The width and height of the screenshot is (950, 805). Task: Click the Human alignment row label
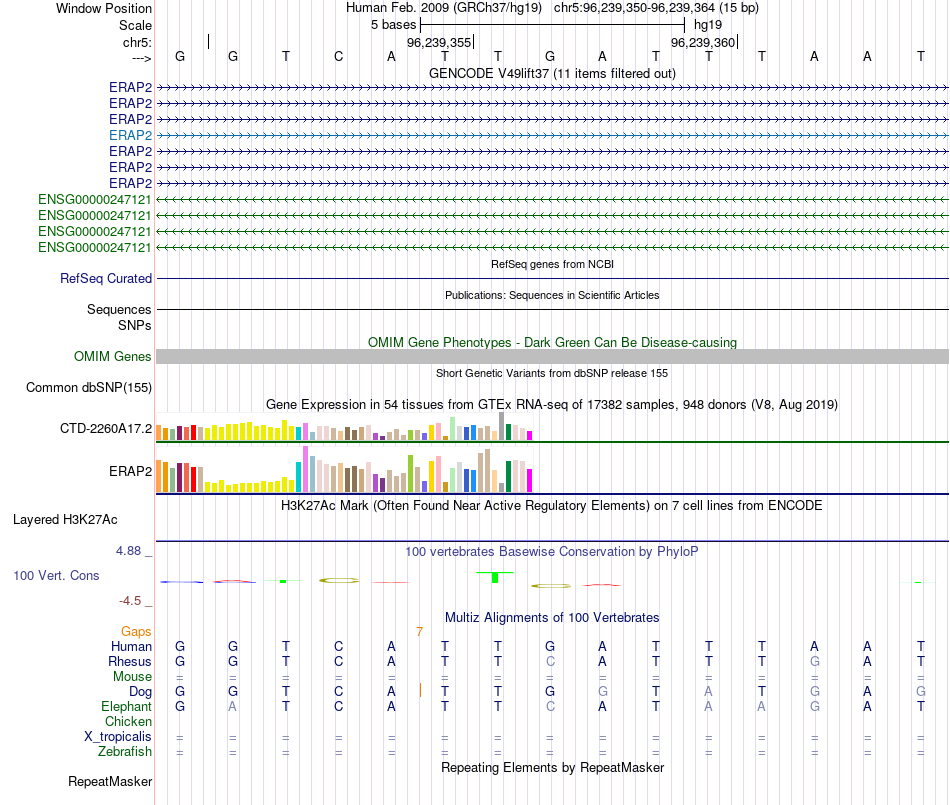tap(131, 646)
